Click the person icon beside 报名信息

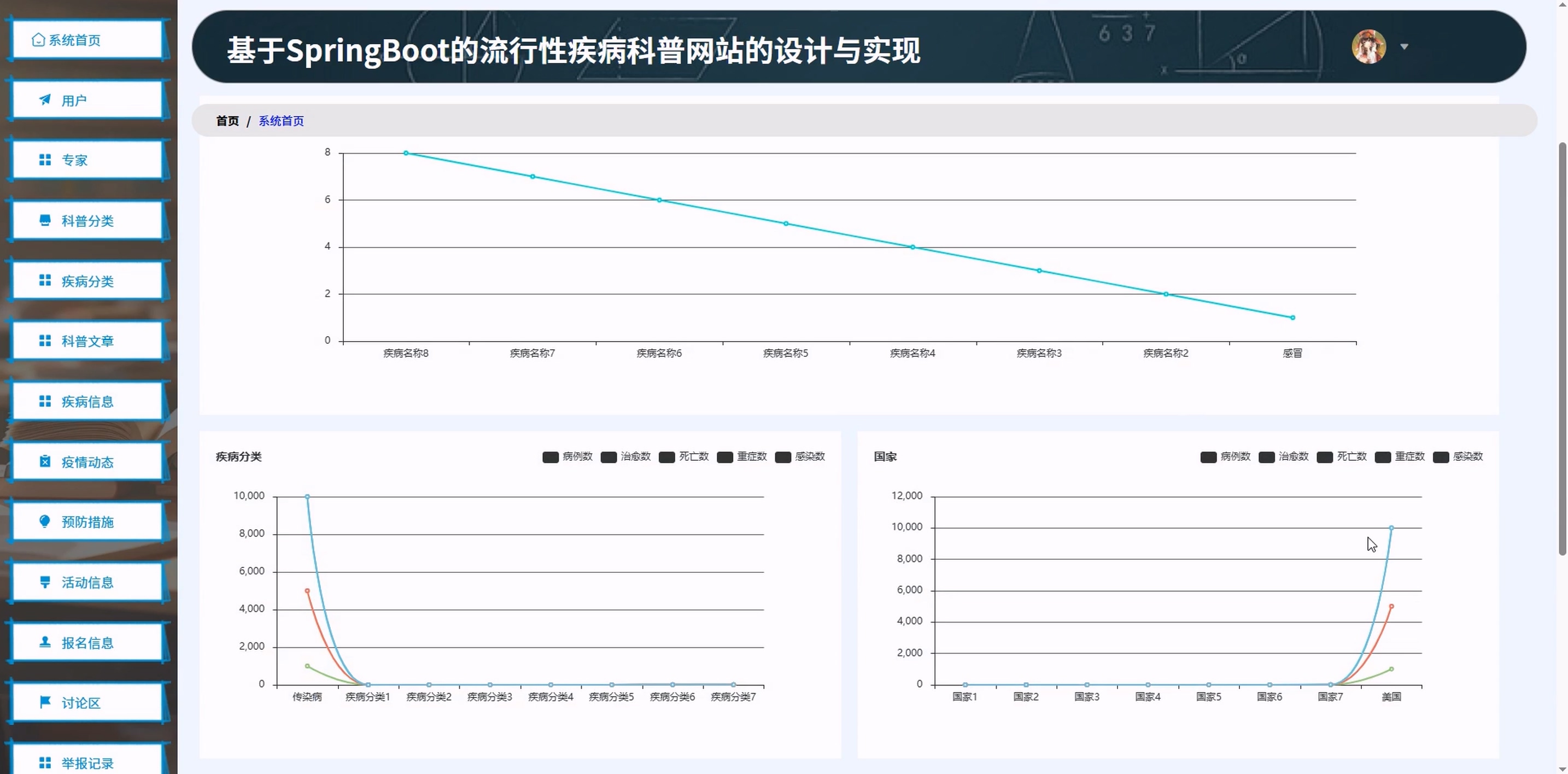45,643
